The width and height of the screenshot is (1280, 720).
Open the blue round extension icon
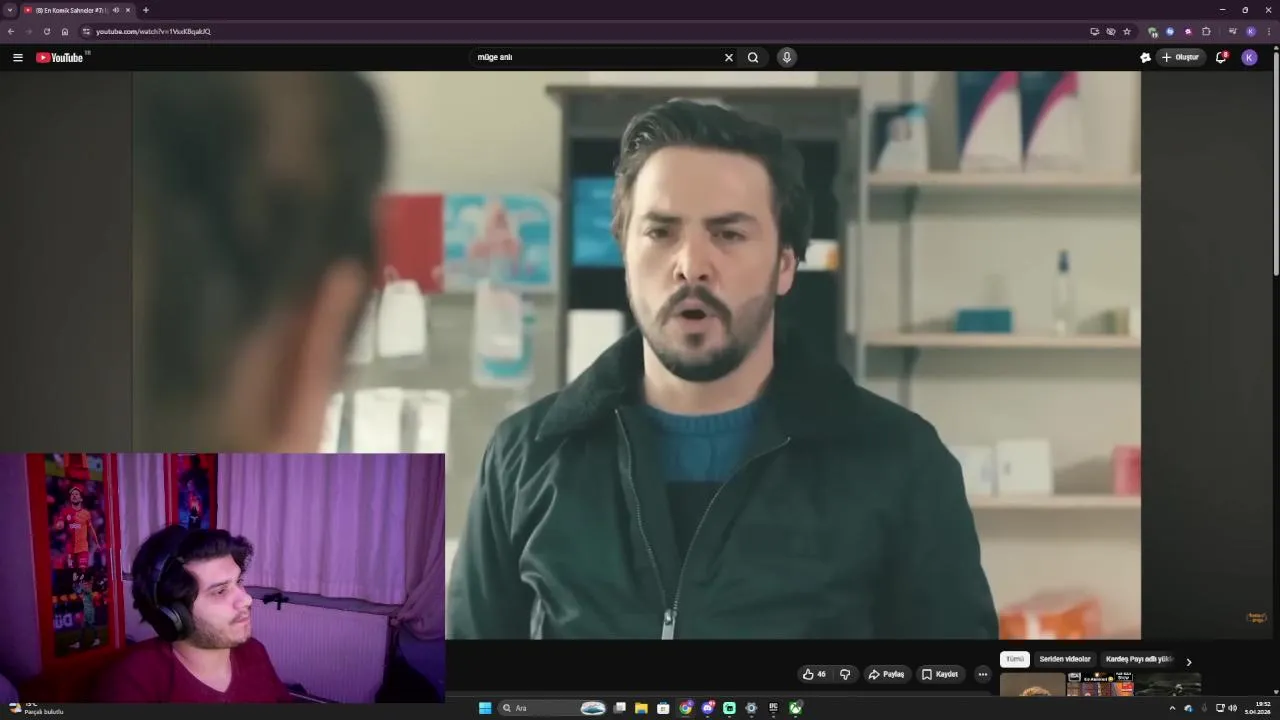[1170, 32]
